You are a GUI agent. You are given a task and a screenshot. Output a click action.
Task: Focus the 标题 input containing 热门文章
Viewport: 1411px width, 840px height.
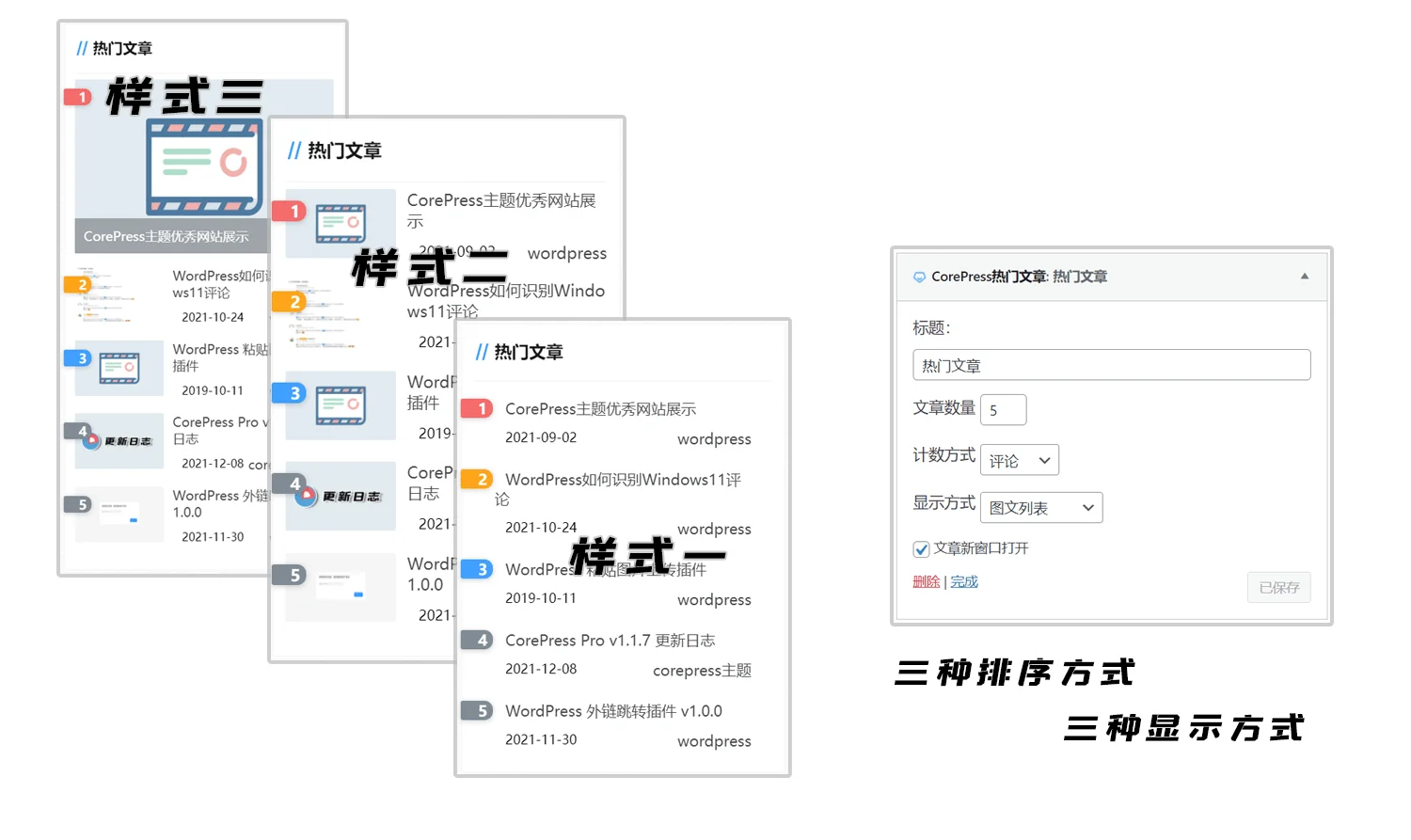1111,365
